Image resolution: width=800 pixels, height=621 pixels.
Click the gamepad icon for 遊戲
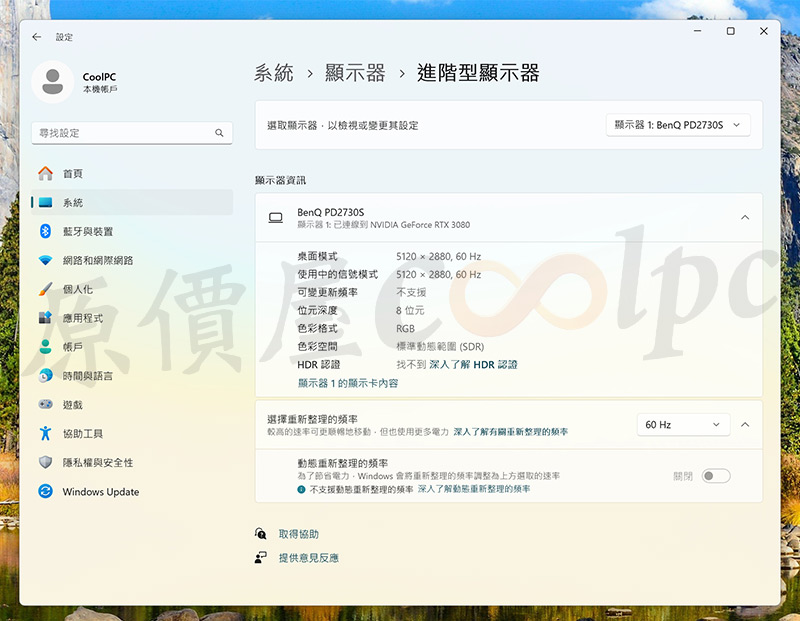[x=45, y=405]
